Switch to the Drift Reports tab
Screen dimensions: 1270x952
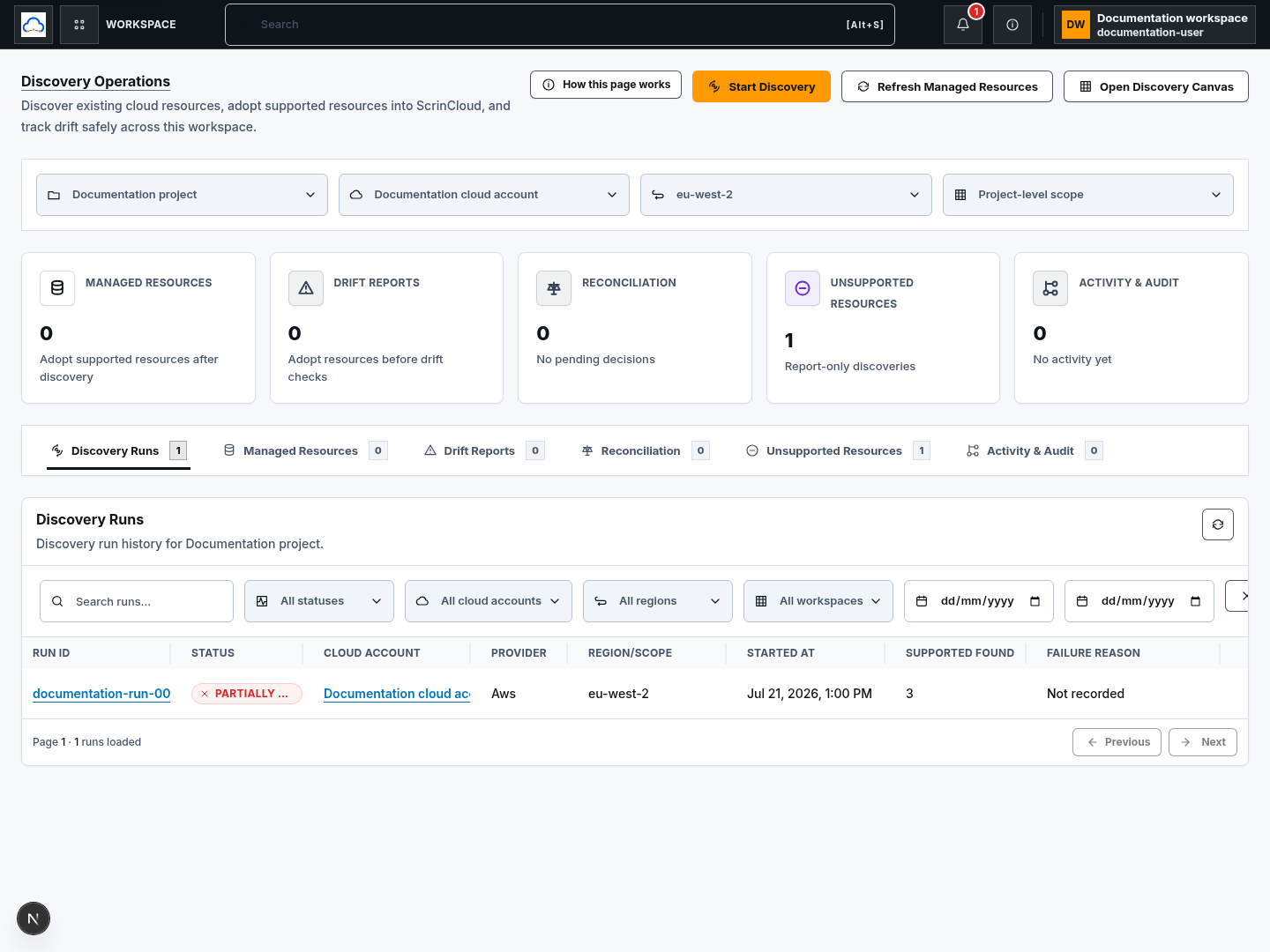click(483, 450)
